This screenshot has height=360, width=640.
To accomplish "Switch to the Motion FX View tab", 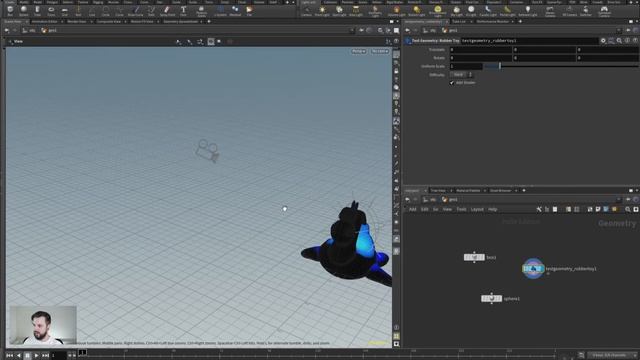I will click(x=142, y=22).
